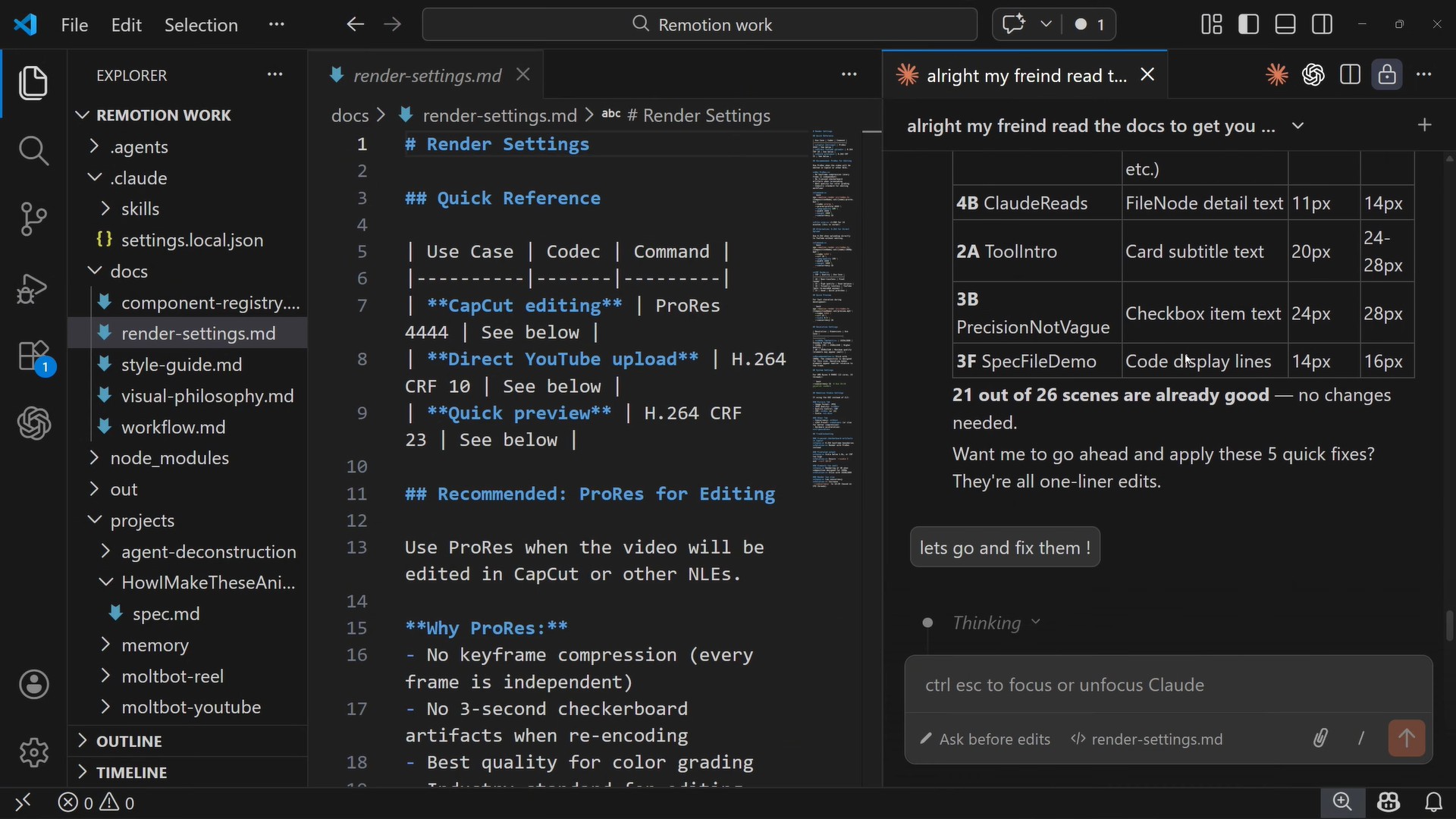
Task: Expand the .agents folder
Action: pyautogui.click(x=187, y=146)
